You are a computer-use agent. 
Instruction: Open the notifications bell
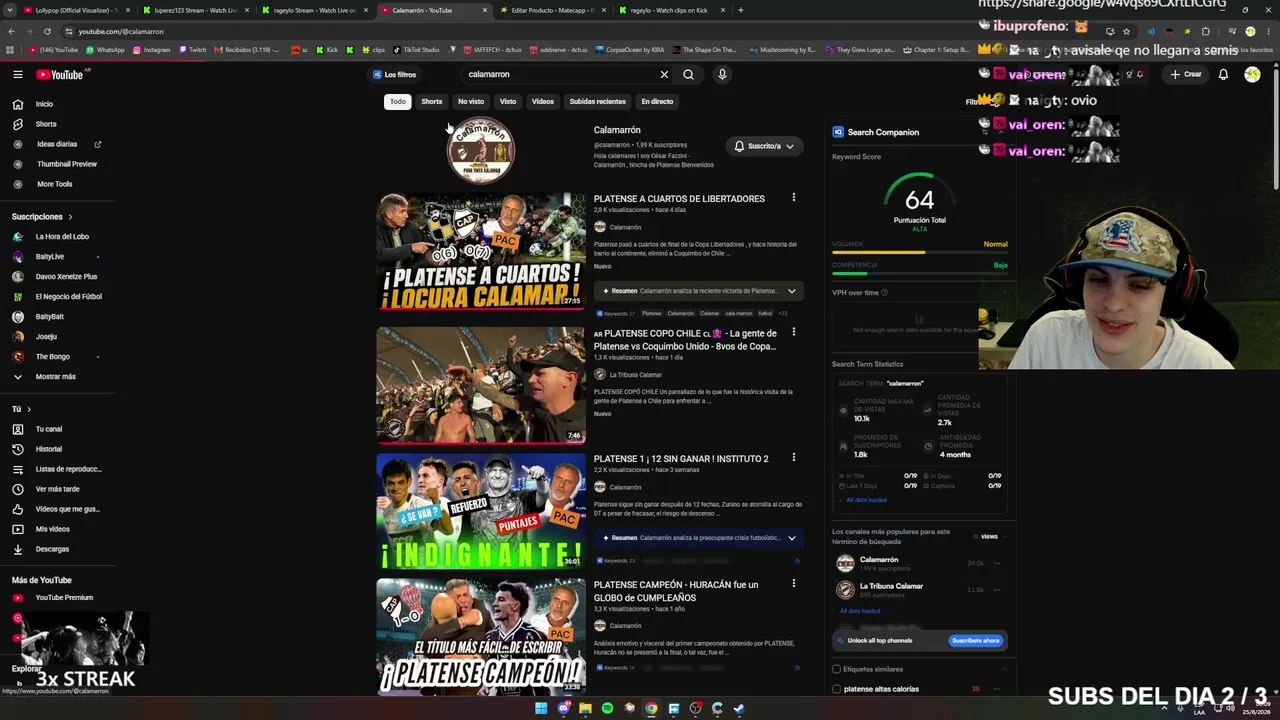tap(1223, 74)
